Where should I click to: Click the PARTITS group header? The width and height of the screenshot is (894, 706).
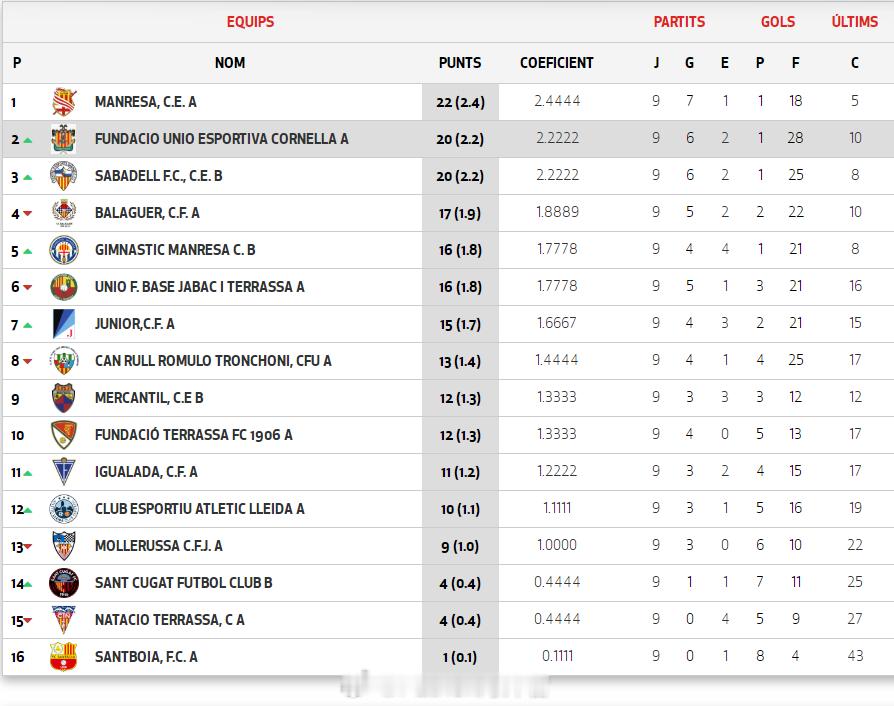pos(679,22)
